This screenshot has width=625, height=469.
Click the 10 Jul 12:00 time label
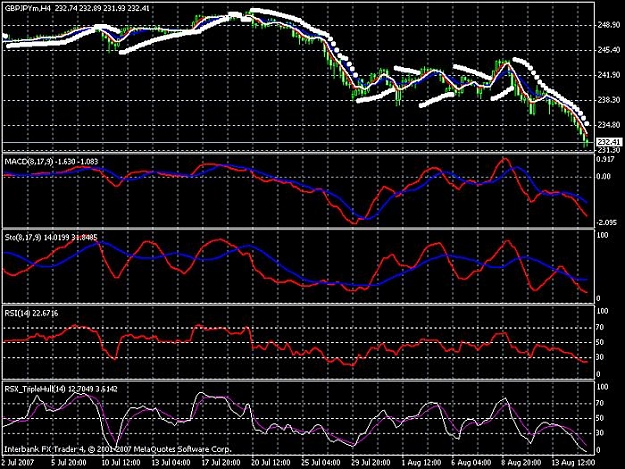click(121, 463)
